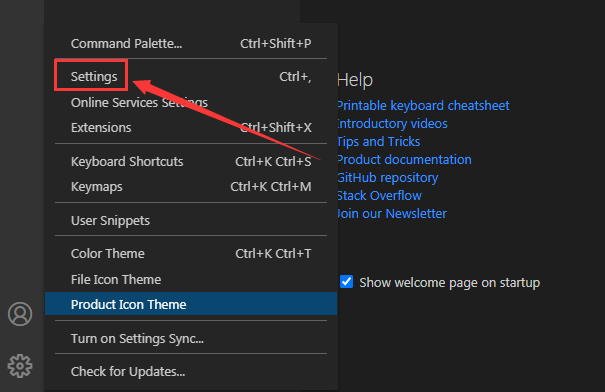
Task: Click Join our Newsletter link
Action: tap(392, 213)
